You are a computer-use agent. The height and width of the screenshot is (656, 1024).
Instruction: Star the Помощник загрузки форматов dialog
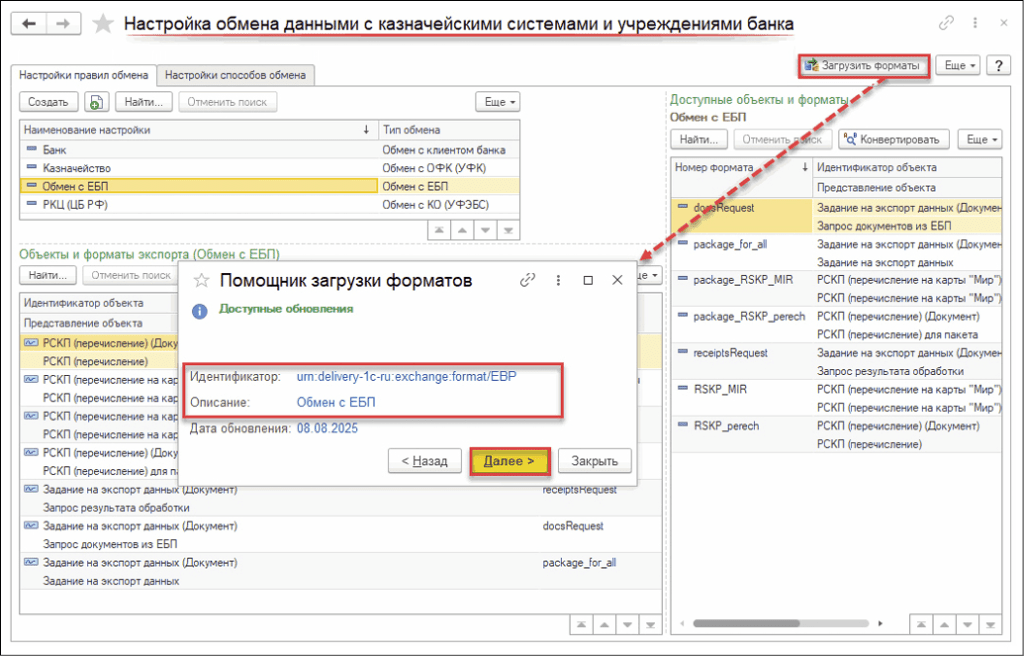tap(201, 281)
